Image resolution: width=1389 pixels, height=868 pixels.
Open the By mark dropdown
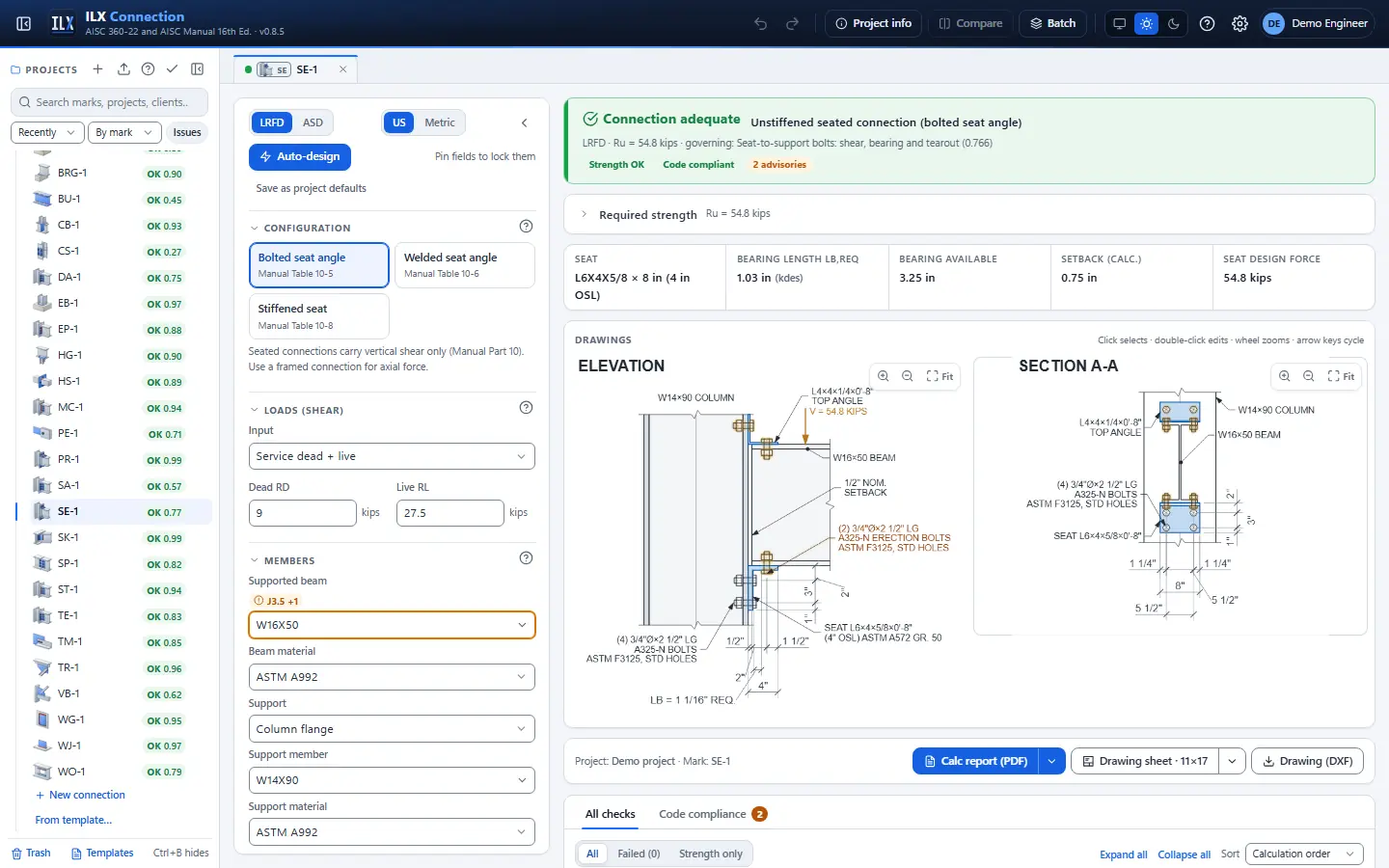coord(123,132)
